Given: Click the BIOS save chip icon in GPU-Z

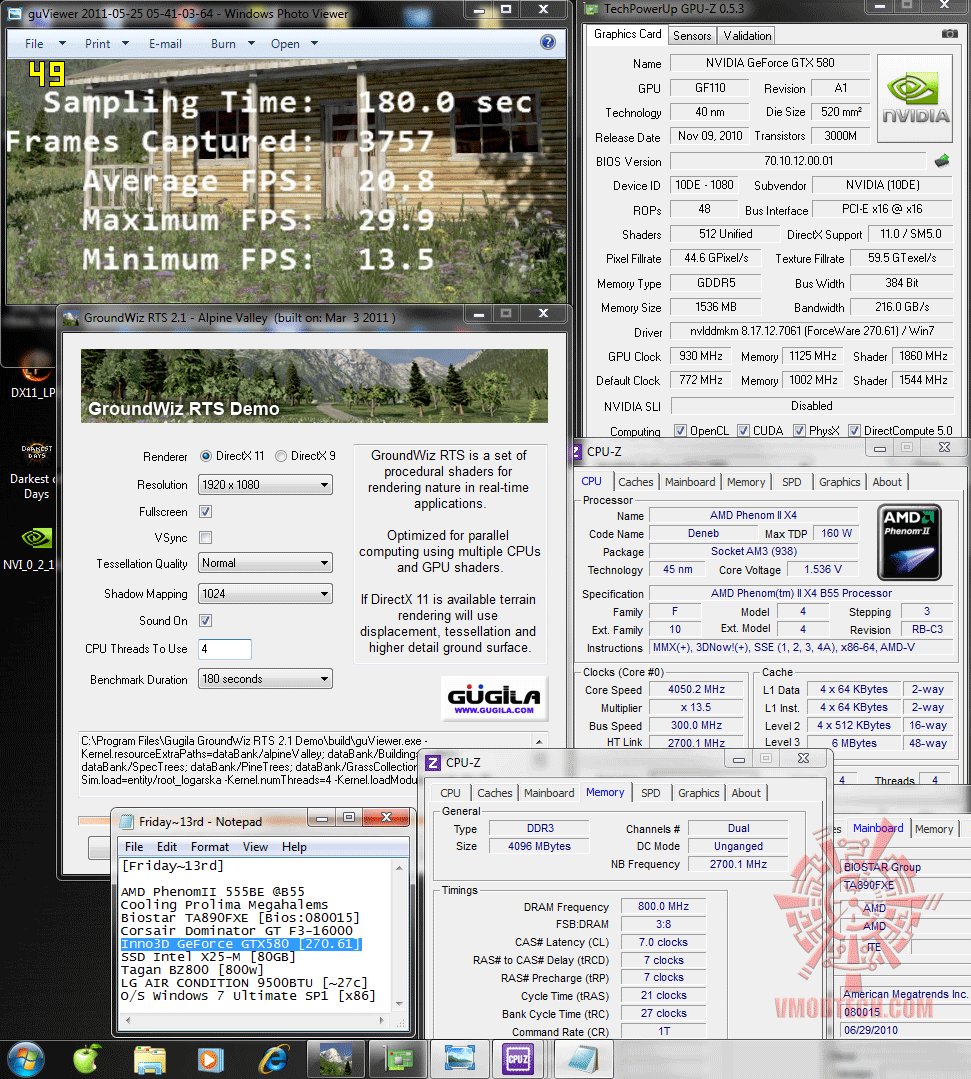Looking at the screenshot, I should coord(942,161).
